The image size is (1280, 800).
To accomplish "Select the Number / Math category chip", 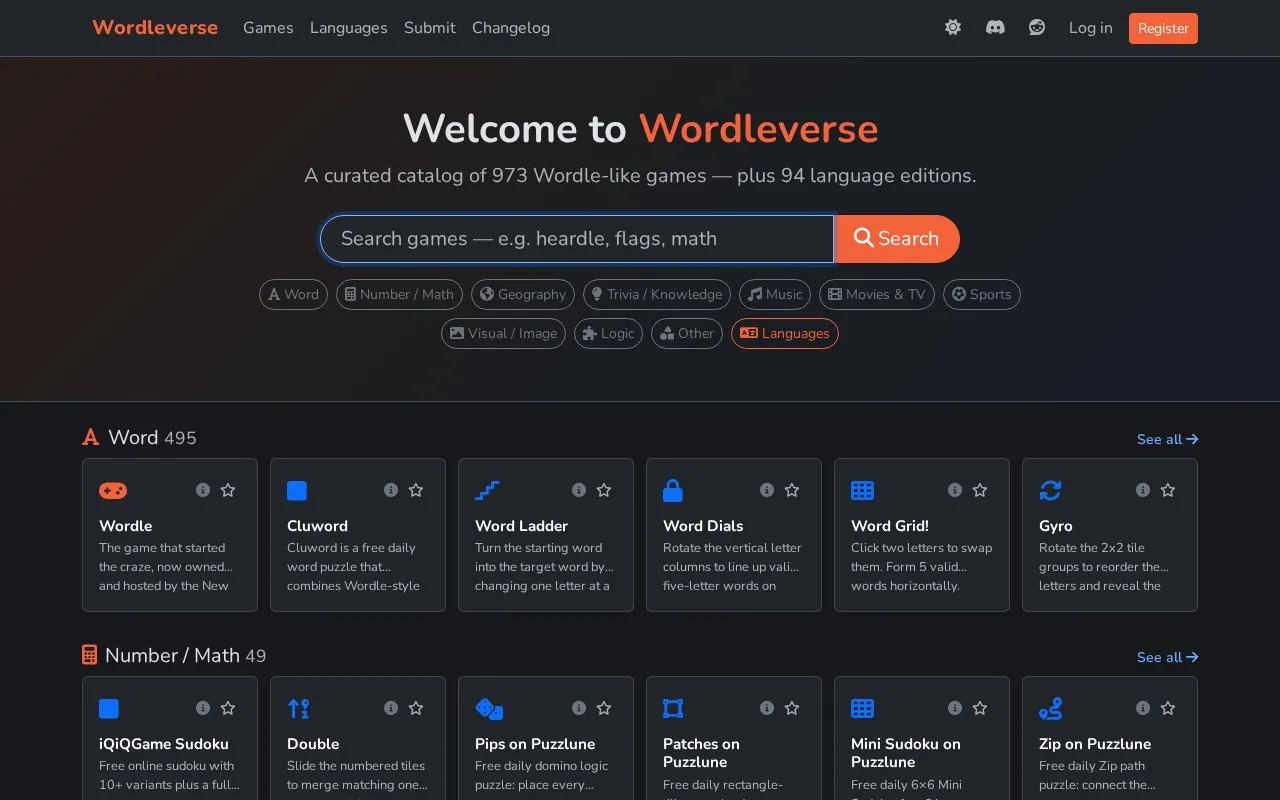I will (399, 294).
